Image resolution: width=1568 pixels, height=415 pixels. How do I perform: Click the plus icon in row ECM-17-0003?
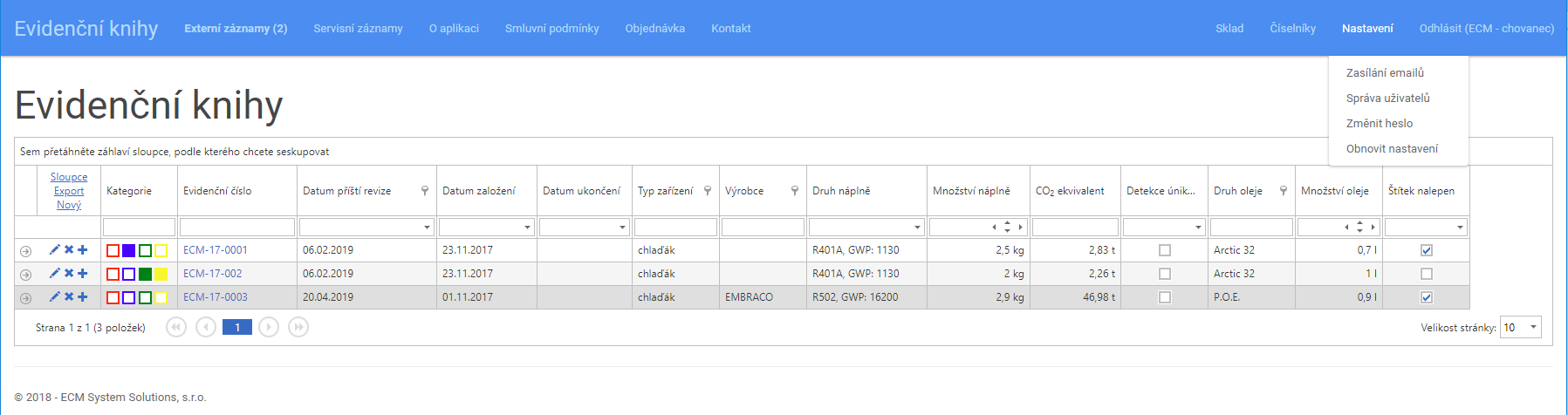pos(83,296)
